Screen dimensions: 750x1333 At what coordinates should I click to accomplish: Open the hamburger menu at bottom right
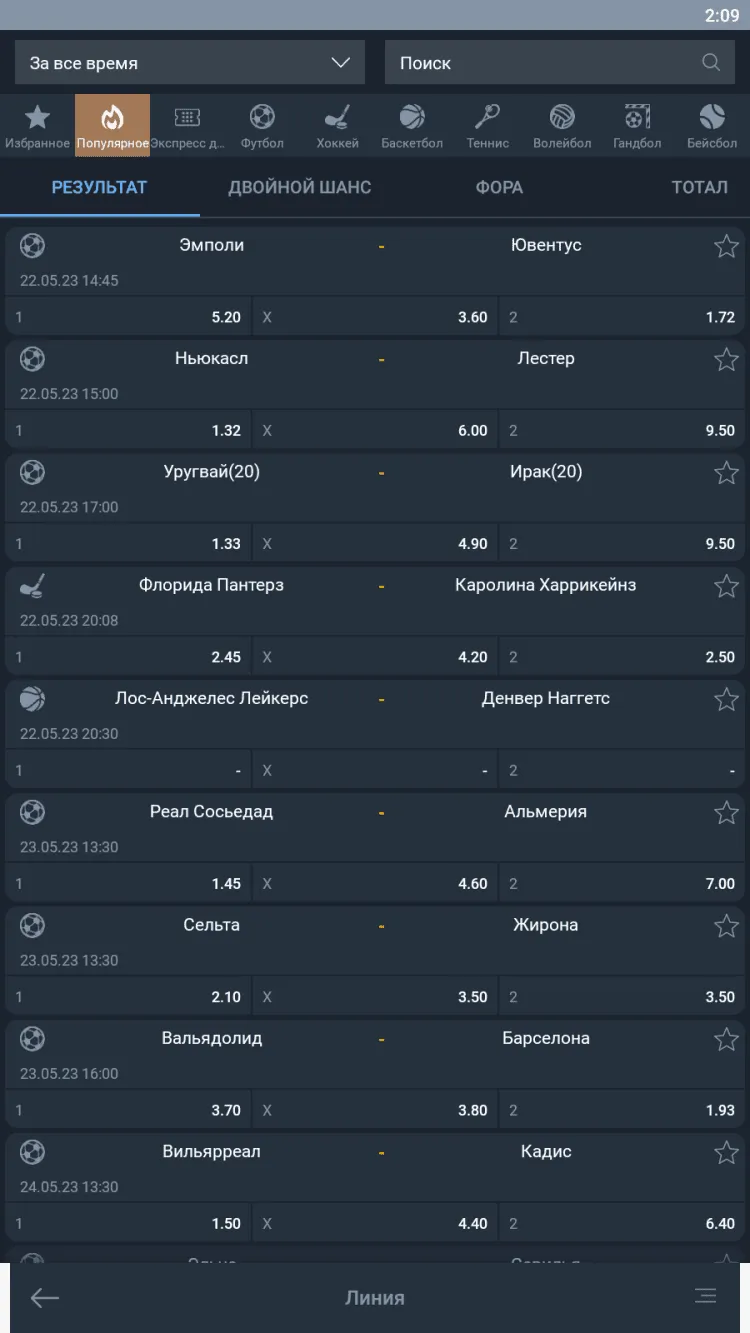coord(706,1296)
